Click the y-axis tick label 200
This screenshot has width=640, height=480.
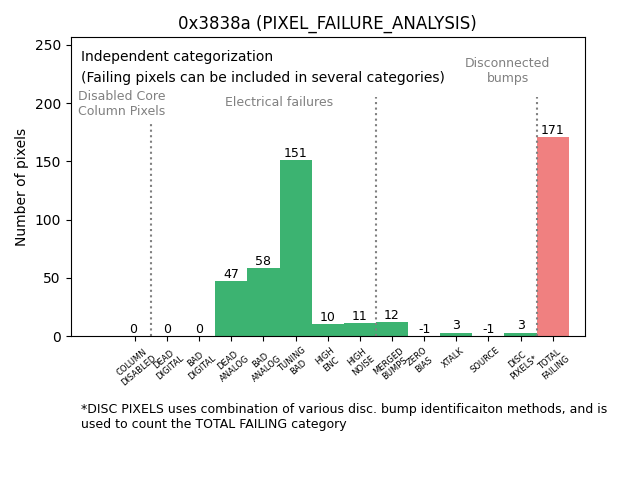pyautogui.click(x=48, y=104)
